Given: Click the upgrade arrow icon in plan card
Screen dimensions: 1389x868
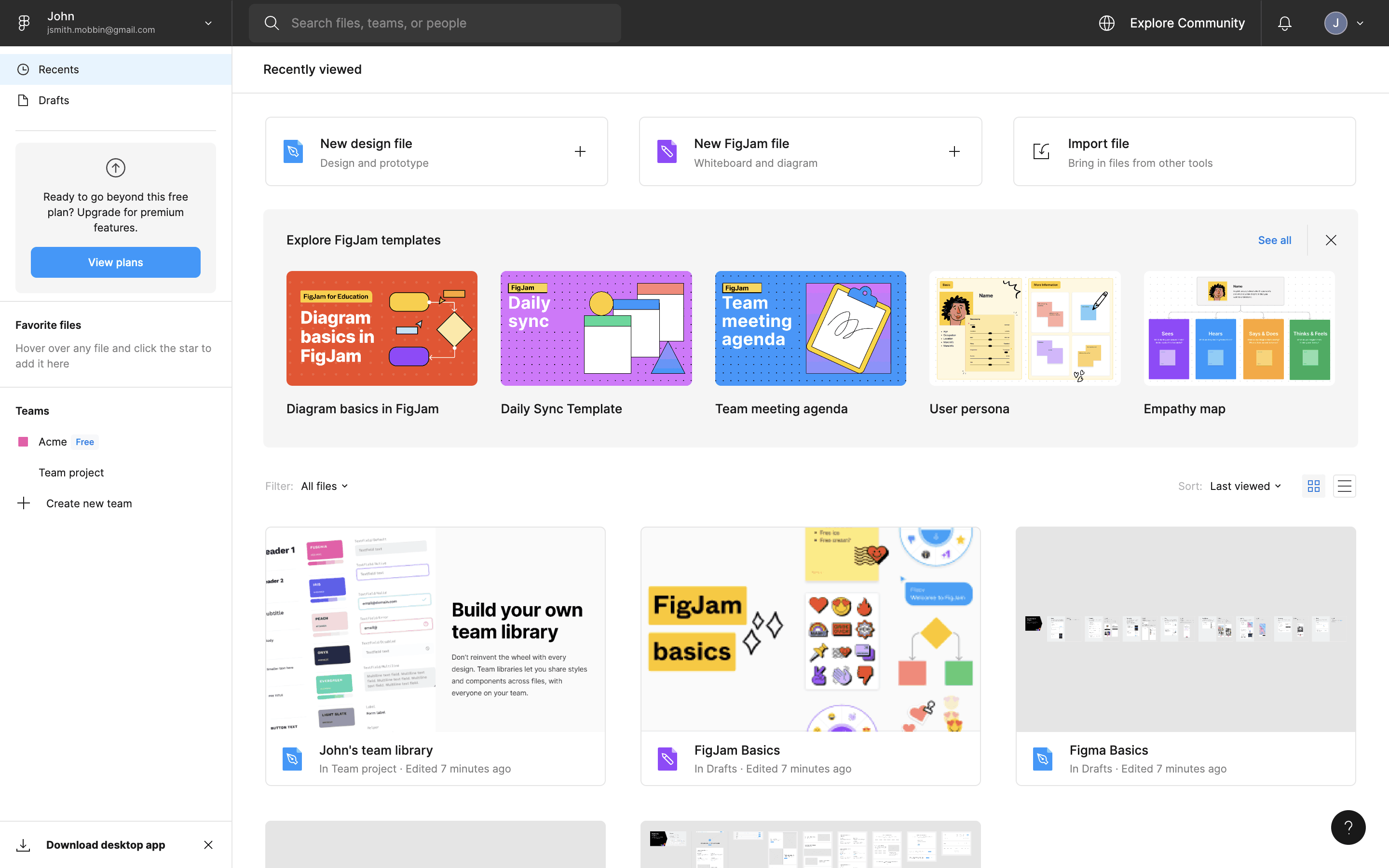Looking at the screenshot, I should 115,168.
